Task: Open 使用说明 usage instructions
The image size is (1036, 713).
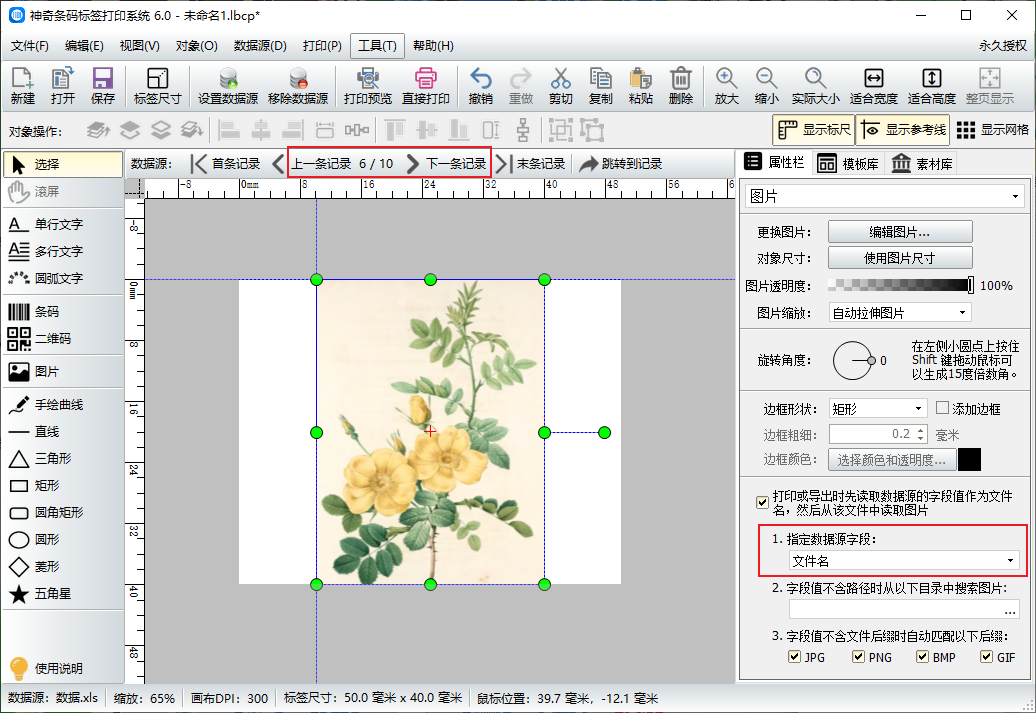Action: pyautogui.click(x=46, y=668)
